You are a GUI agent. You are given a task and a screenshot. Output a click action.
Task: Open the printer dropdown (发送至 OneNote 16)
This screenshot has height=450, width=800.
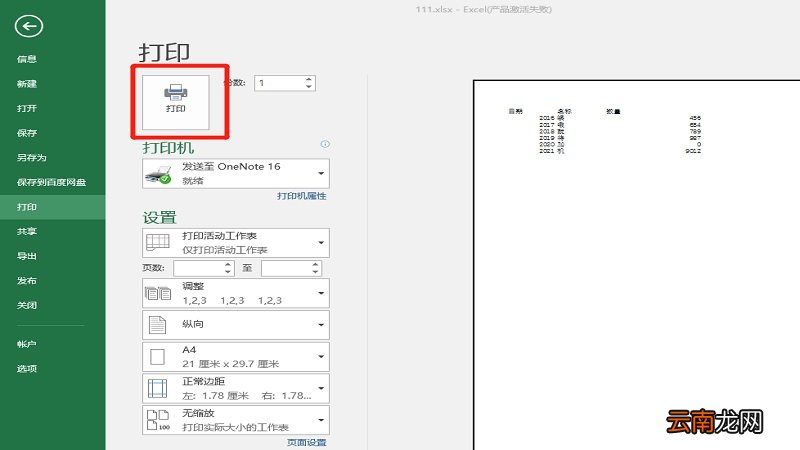(x=236, y=173)
